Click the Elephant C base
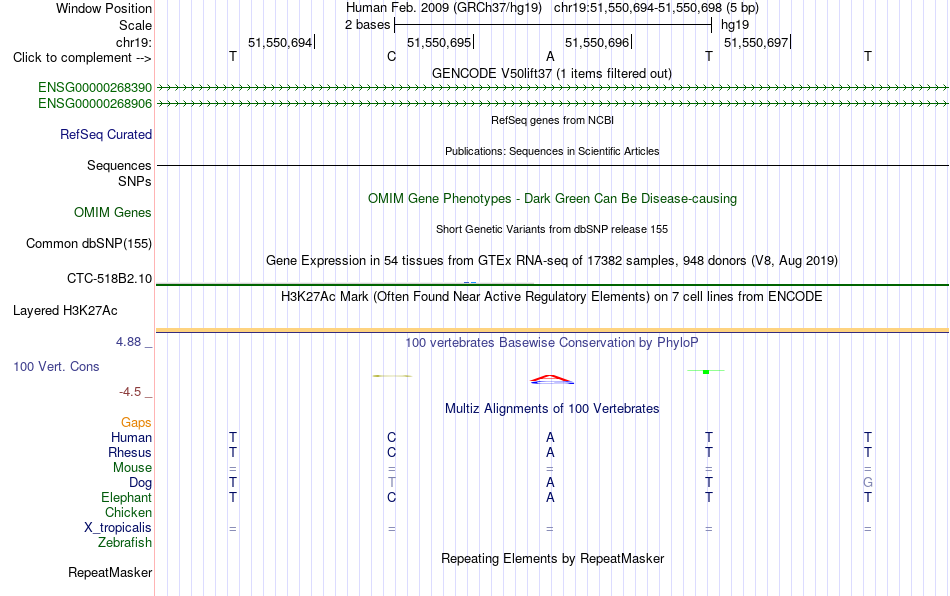 click(391, 498)
